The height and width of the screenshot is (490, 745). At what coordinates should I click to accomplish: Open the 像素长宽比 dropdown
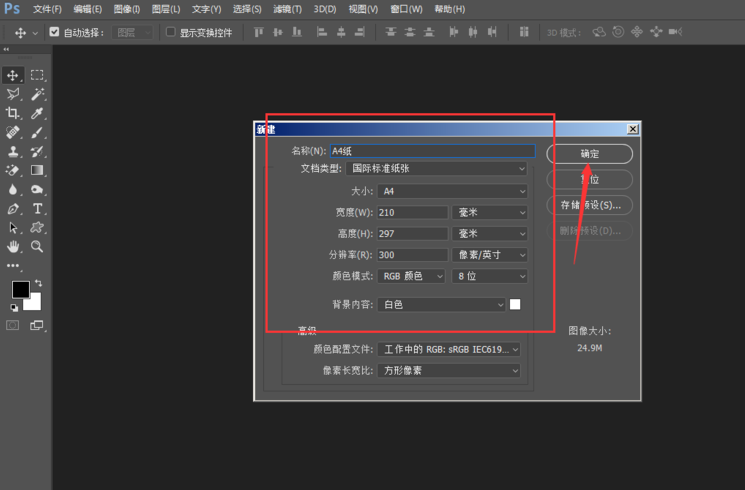click(449, 371)
